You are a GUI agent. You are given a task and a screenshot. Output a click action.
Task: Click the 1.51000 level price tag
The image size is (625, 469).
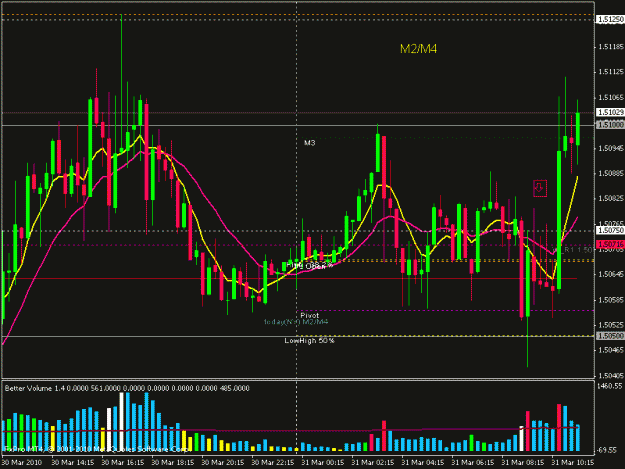(610, 125)
